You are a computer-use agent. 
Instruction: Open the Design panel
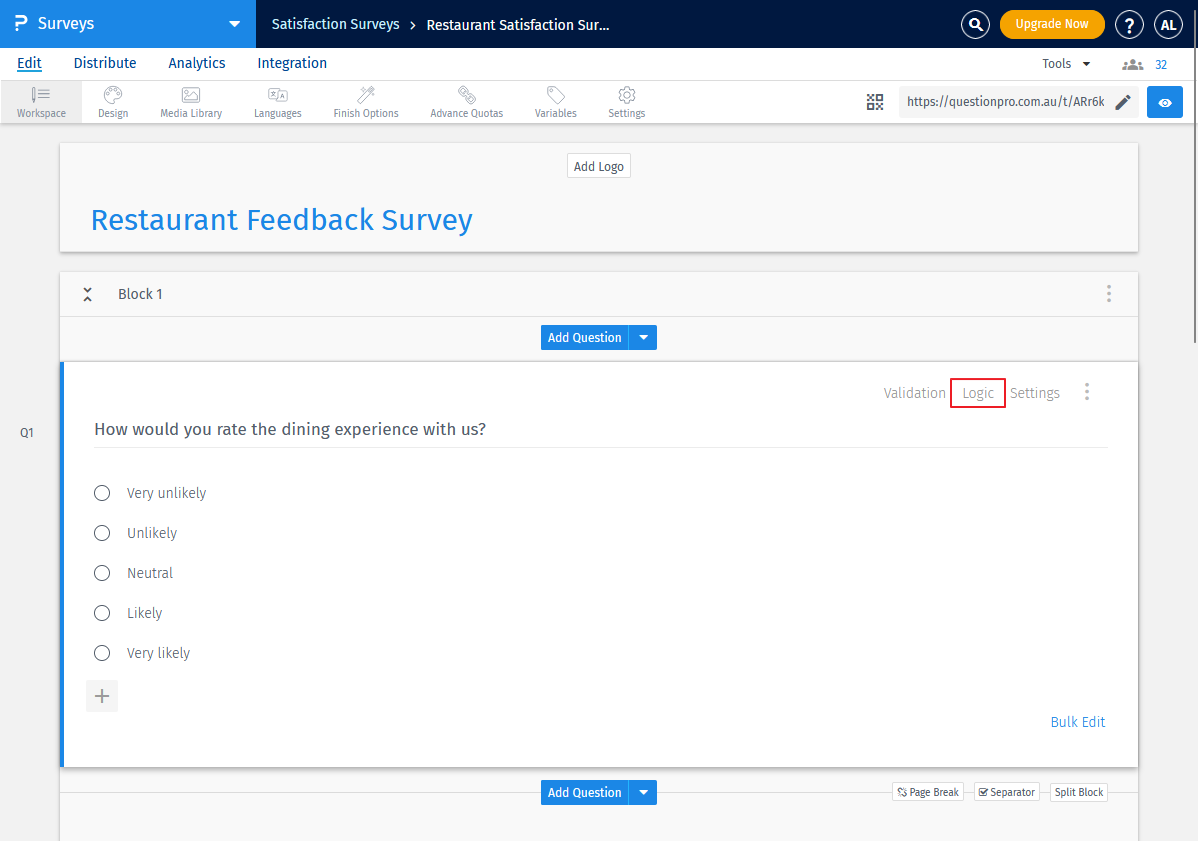pyautogui.click(x=112, y=101)
